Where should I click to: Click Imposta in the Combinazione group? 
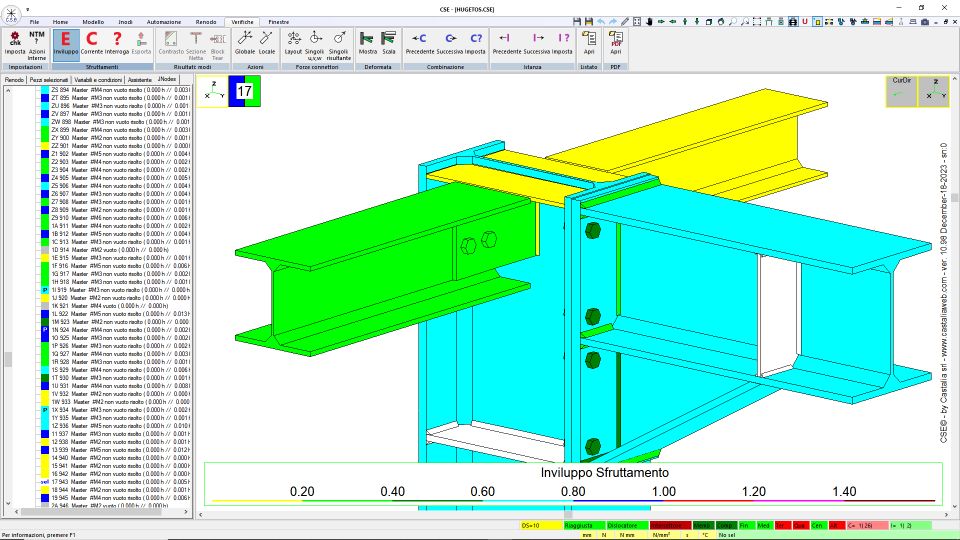(x=476, y=44)
